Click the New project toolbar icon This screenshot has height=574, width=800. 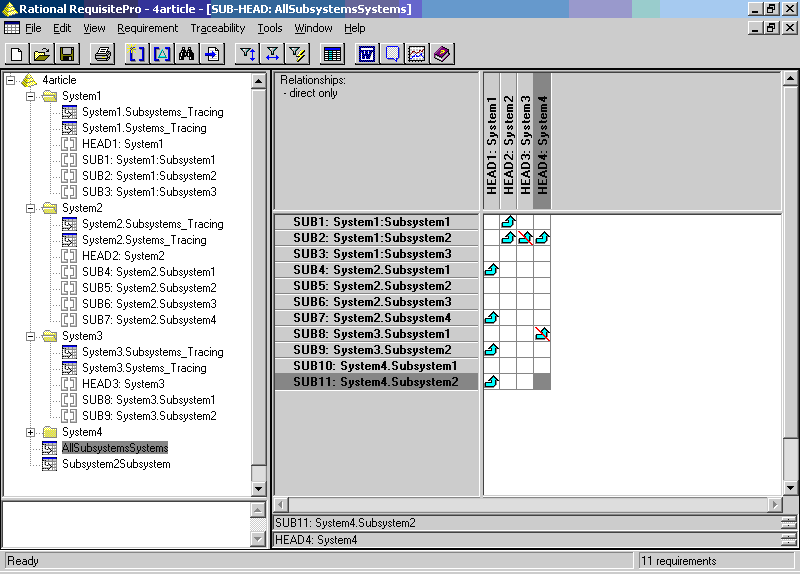tap(17, 54)
